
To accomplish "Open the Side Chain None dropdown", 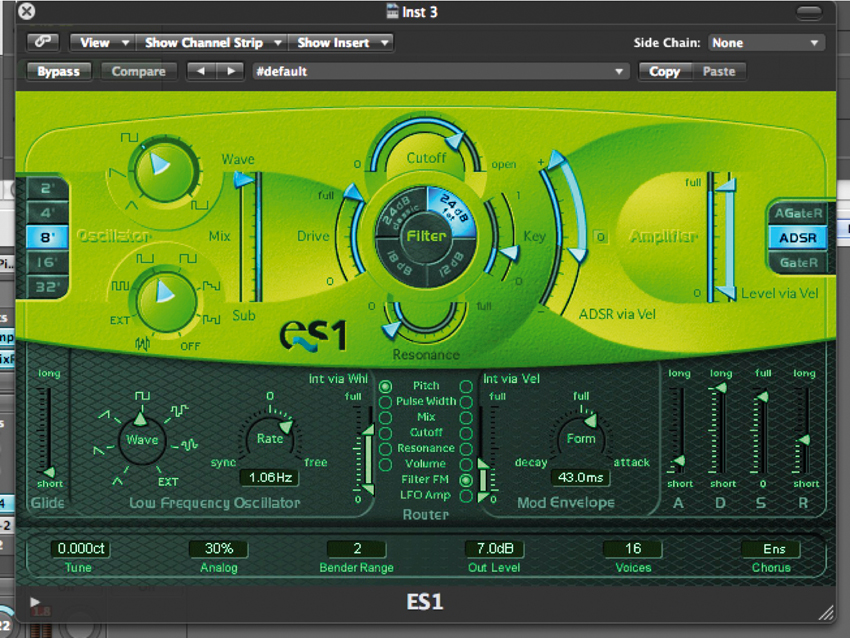I will (767, 43).
